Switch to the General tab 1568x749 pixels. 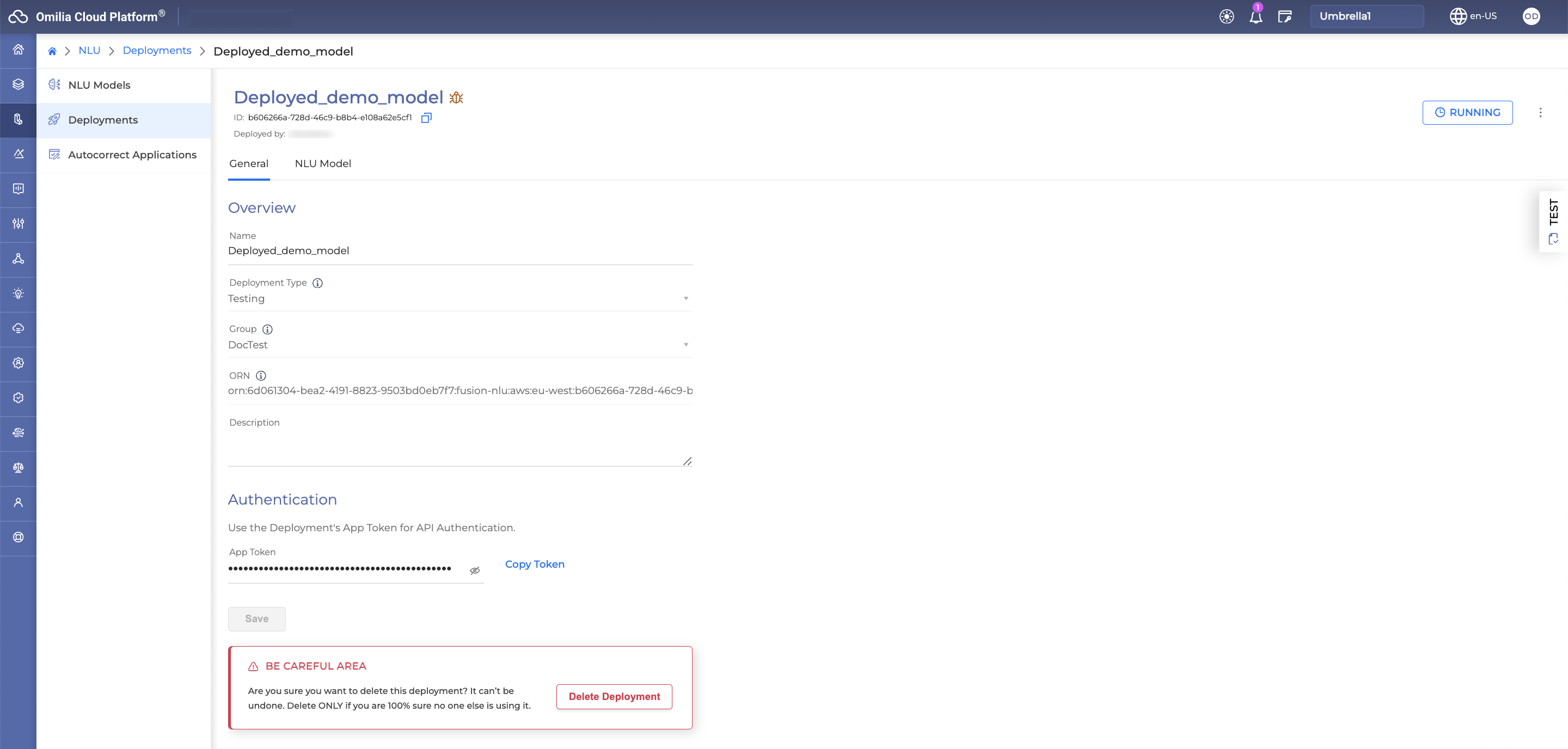[249, 164]
